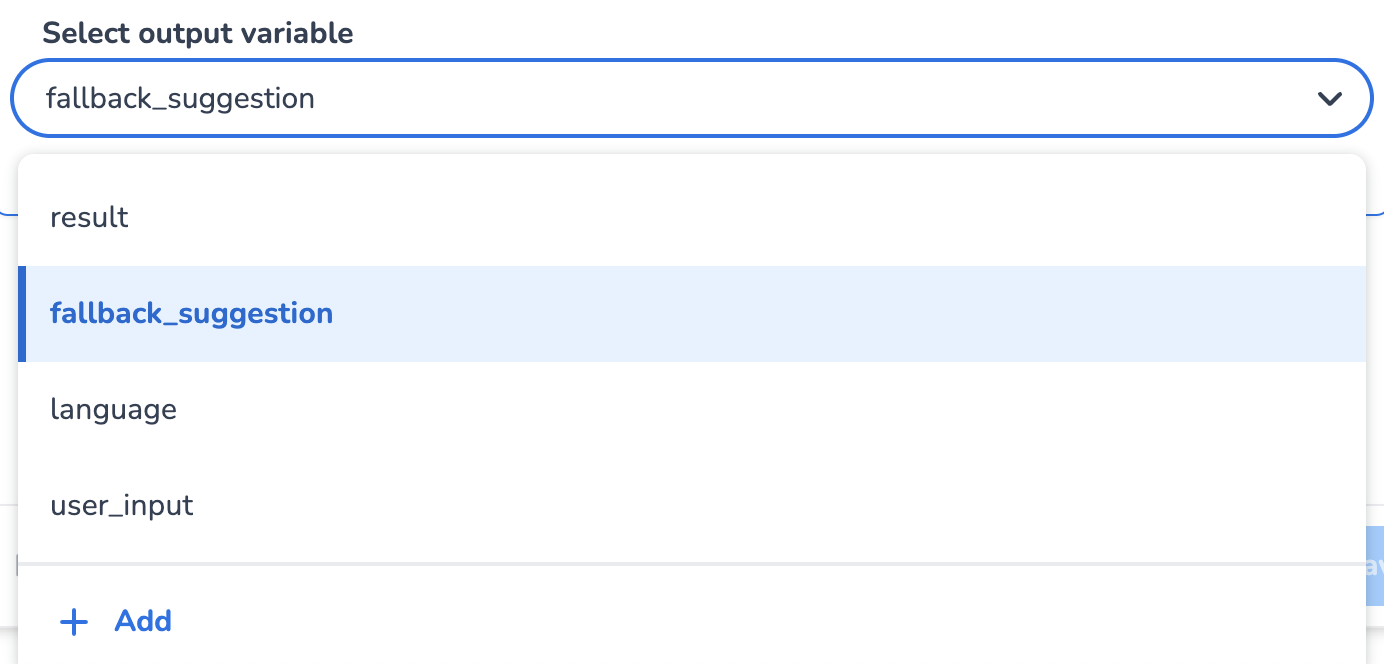Image resolution: width=1384 pixels, height=664 pixels.
Task: Click the Add link at the dropdown bottom
Action: click(x=143, y=621)
